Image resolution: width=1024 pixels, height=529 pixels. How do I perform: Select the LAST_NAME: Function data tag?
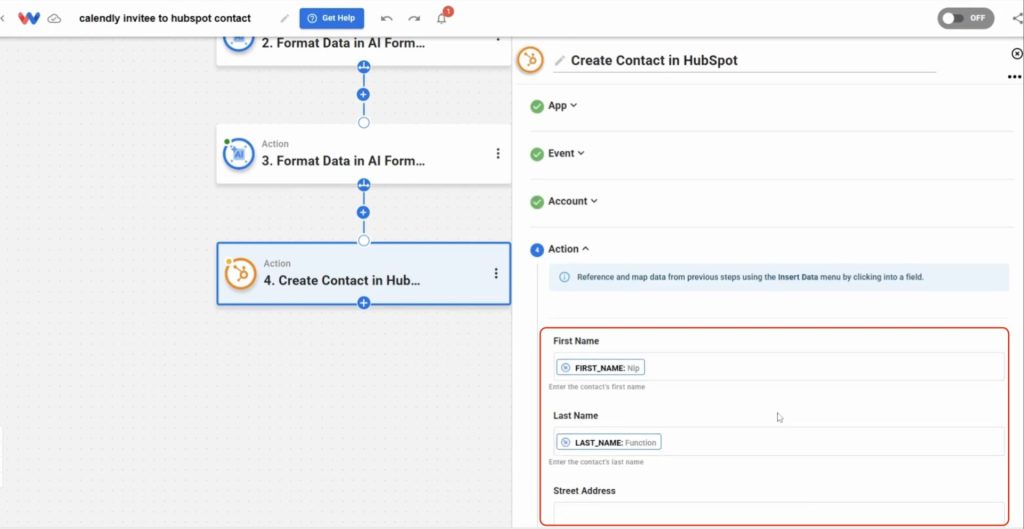pyautogui.click(x=609, y=442)
